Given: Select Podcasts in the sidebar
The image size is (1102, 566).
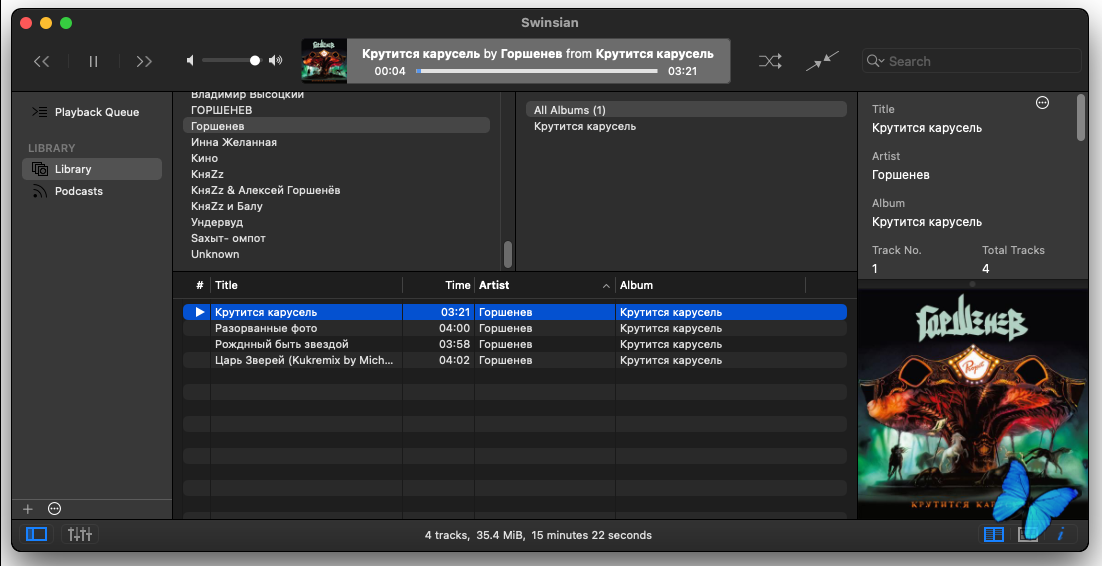Looking at the screenshot, I should pos(78,191).
